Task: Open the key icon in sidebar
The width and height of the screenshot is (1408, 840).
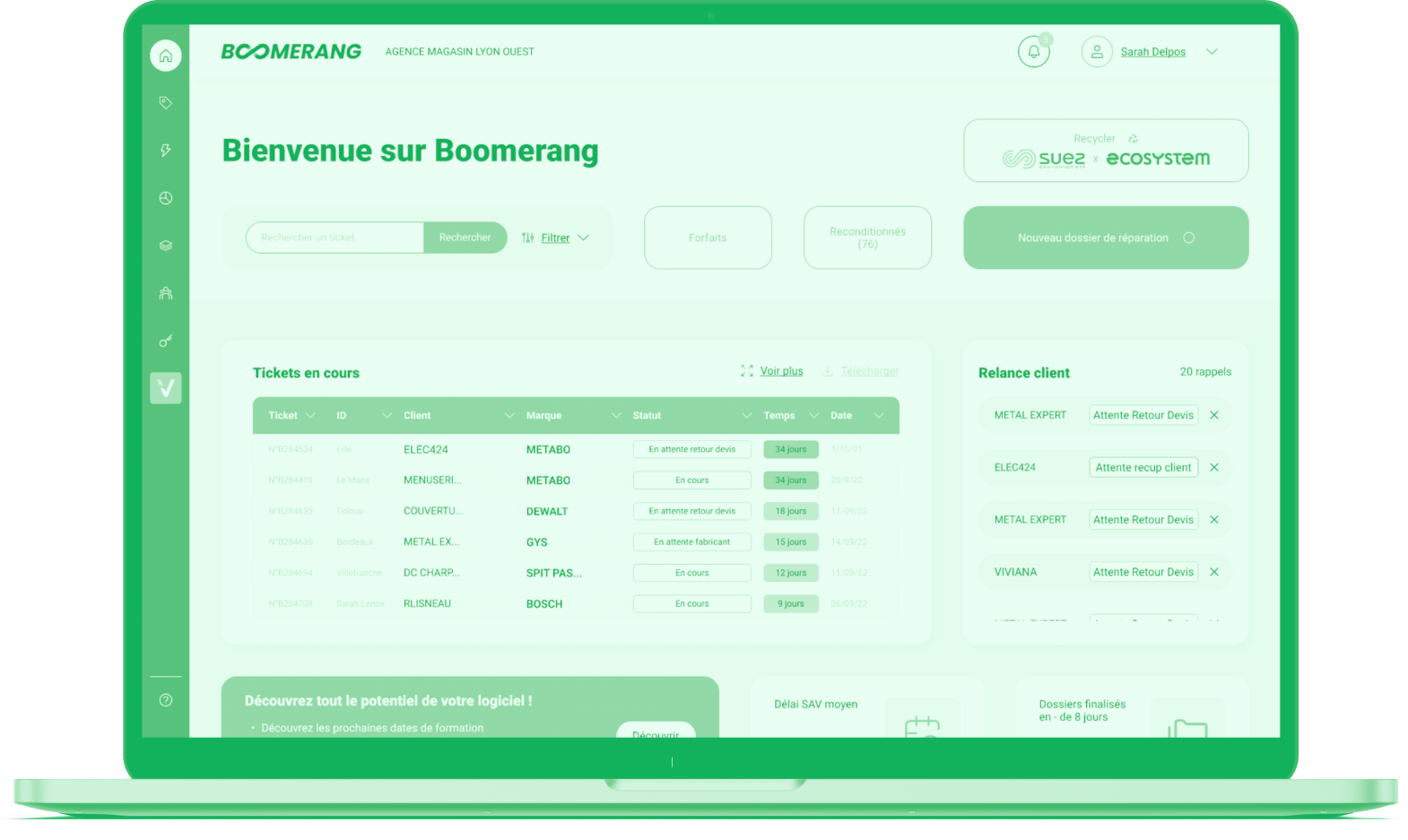Action: pos(165,341)
